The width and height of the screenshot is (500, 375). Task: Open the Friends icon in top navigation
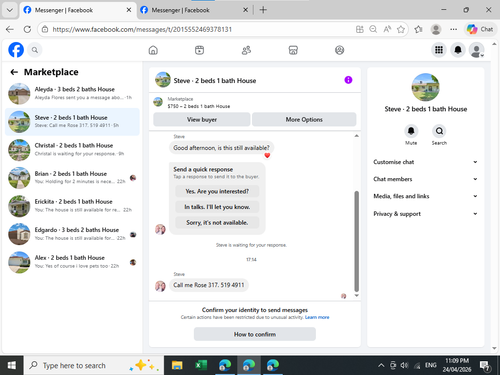246,50
